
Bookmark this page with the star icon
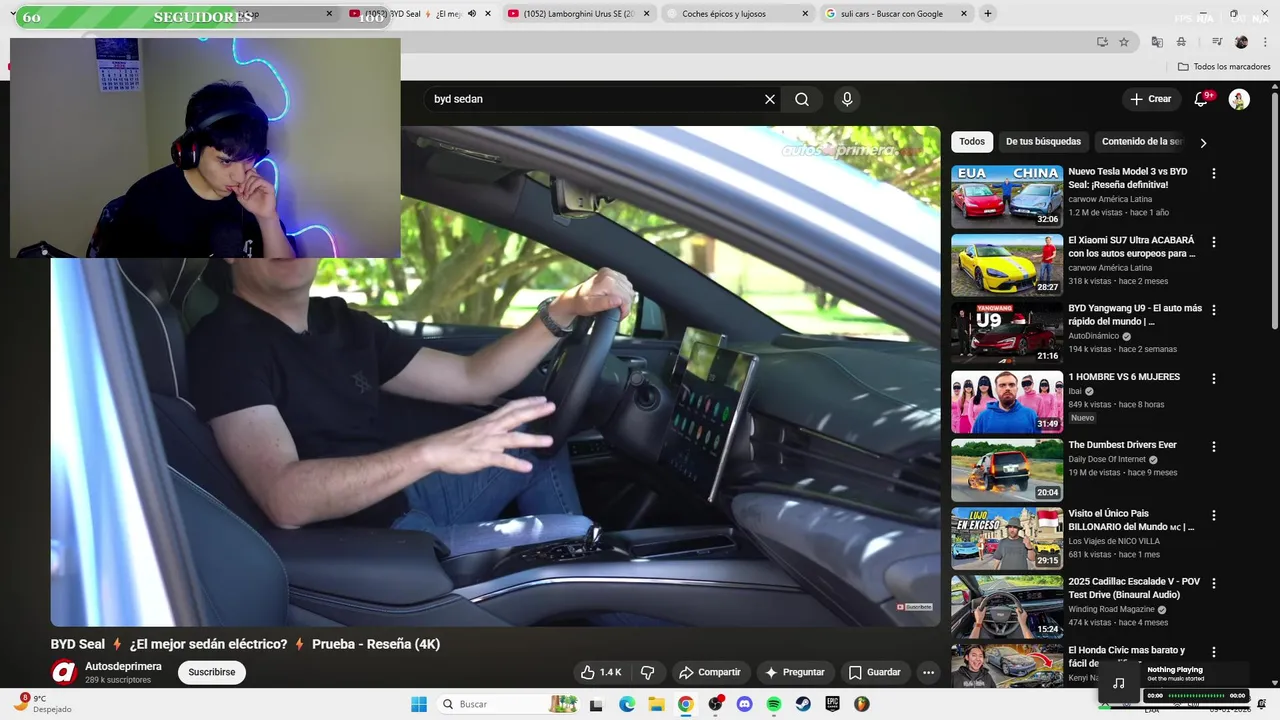tap(1124, 42)
